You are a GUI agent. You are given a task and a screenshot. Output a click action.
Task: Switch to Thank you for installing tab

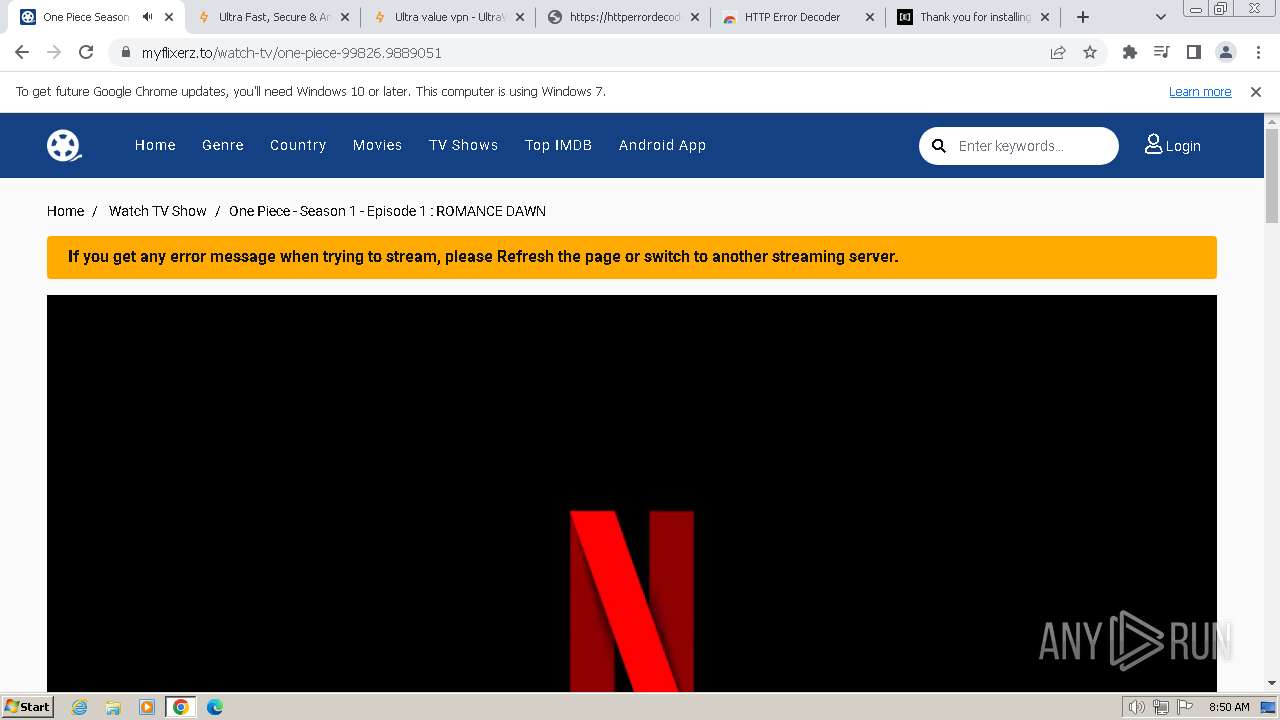pyautogui.click(x=973, y=17)
